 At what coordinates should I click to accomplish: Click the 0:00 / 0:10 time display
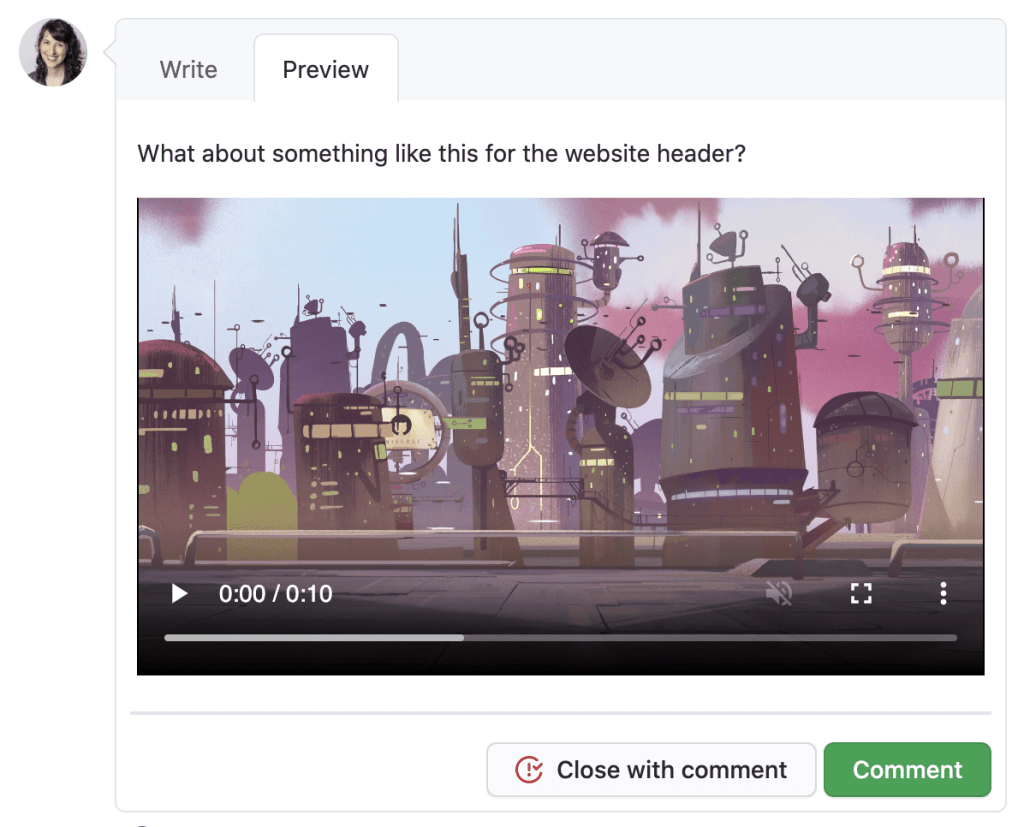coord(275,594)
